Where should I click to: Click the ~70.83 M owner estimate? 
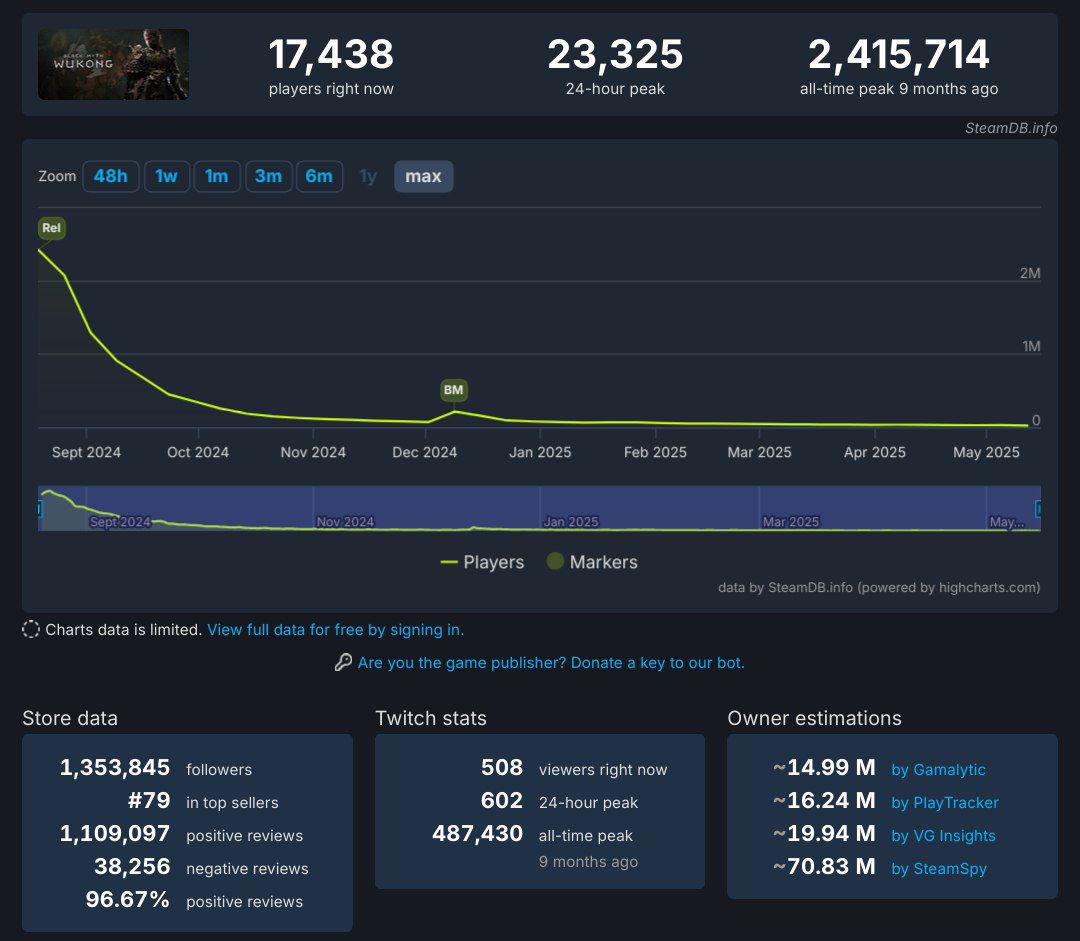(824, 867)
